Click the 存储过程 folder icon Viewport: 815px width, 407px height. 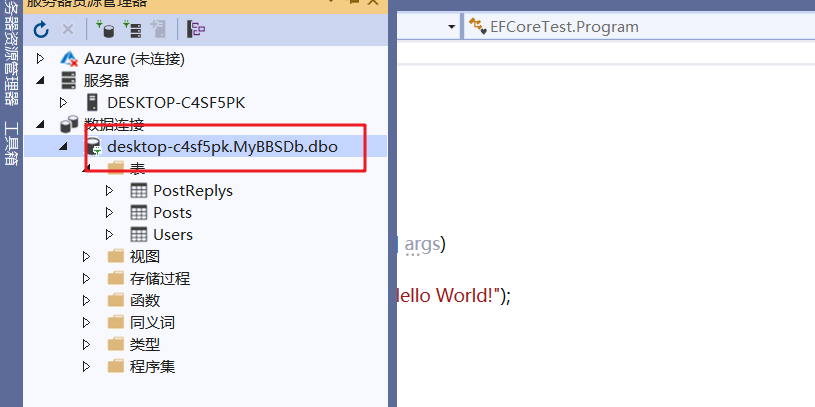pos(115,278)
